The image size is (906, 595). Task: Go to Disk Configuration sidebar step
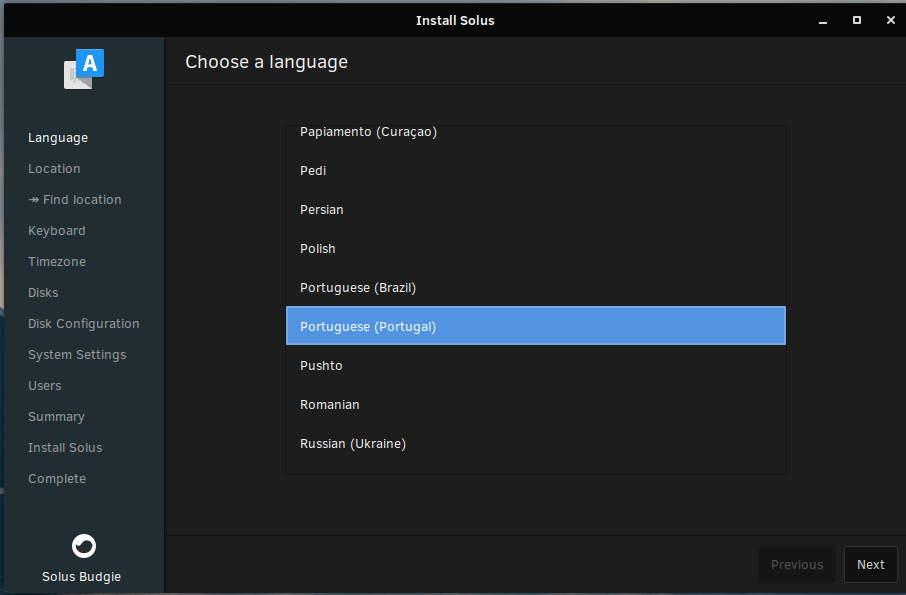click(84, 323)
